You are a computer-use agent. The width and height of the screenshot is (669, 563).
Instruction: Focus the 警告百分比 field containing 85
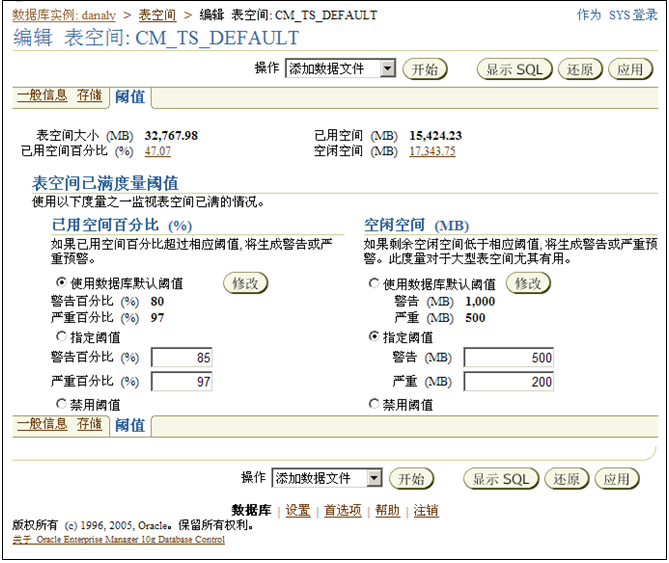[182, 357]
